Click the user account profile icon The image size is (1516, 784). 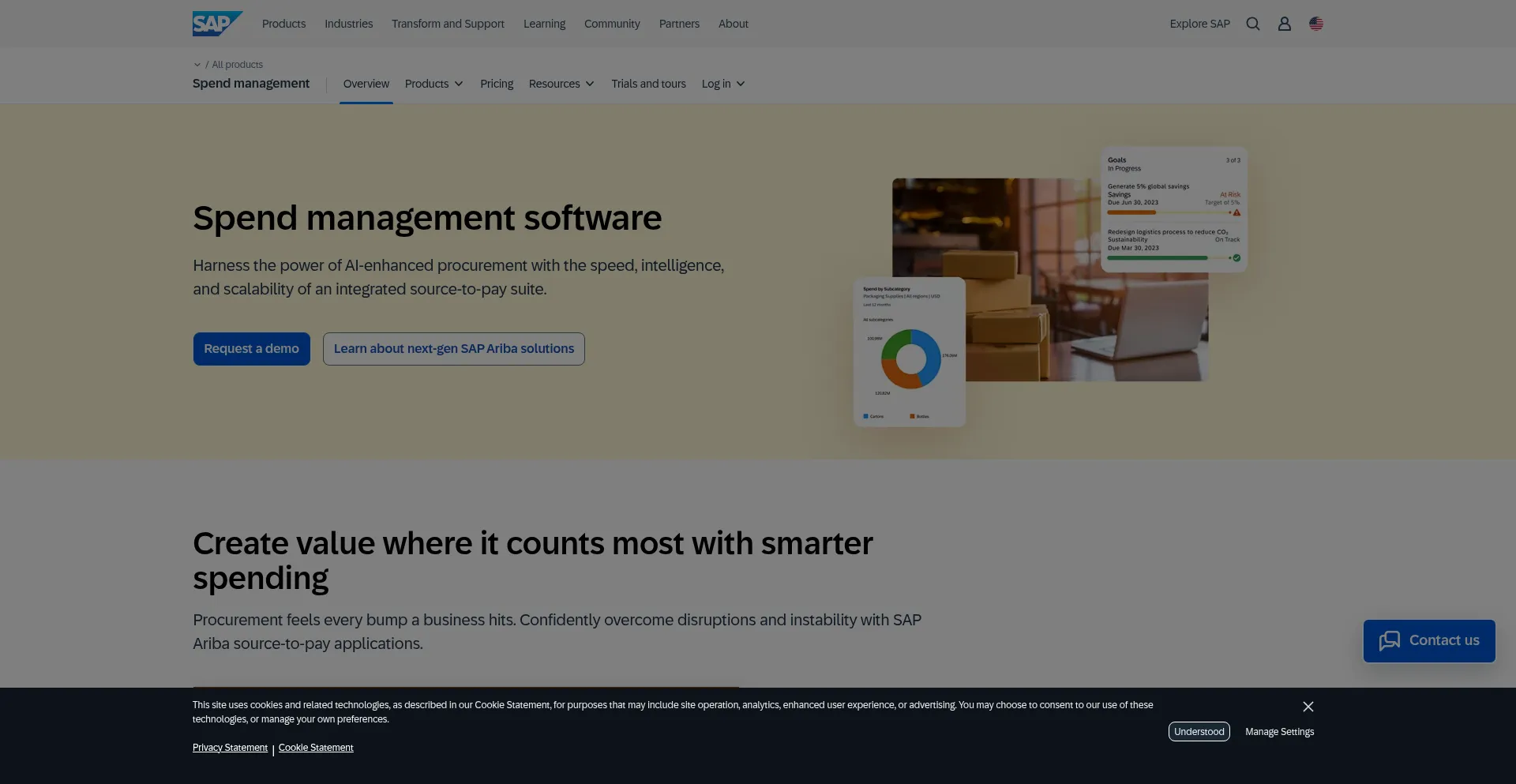coord(1284,24)
